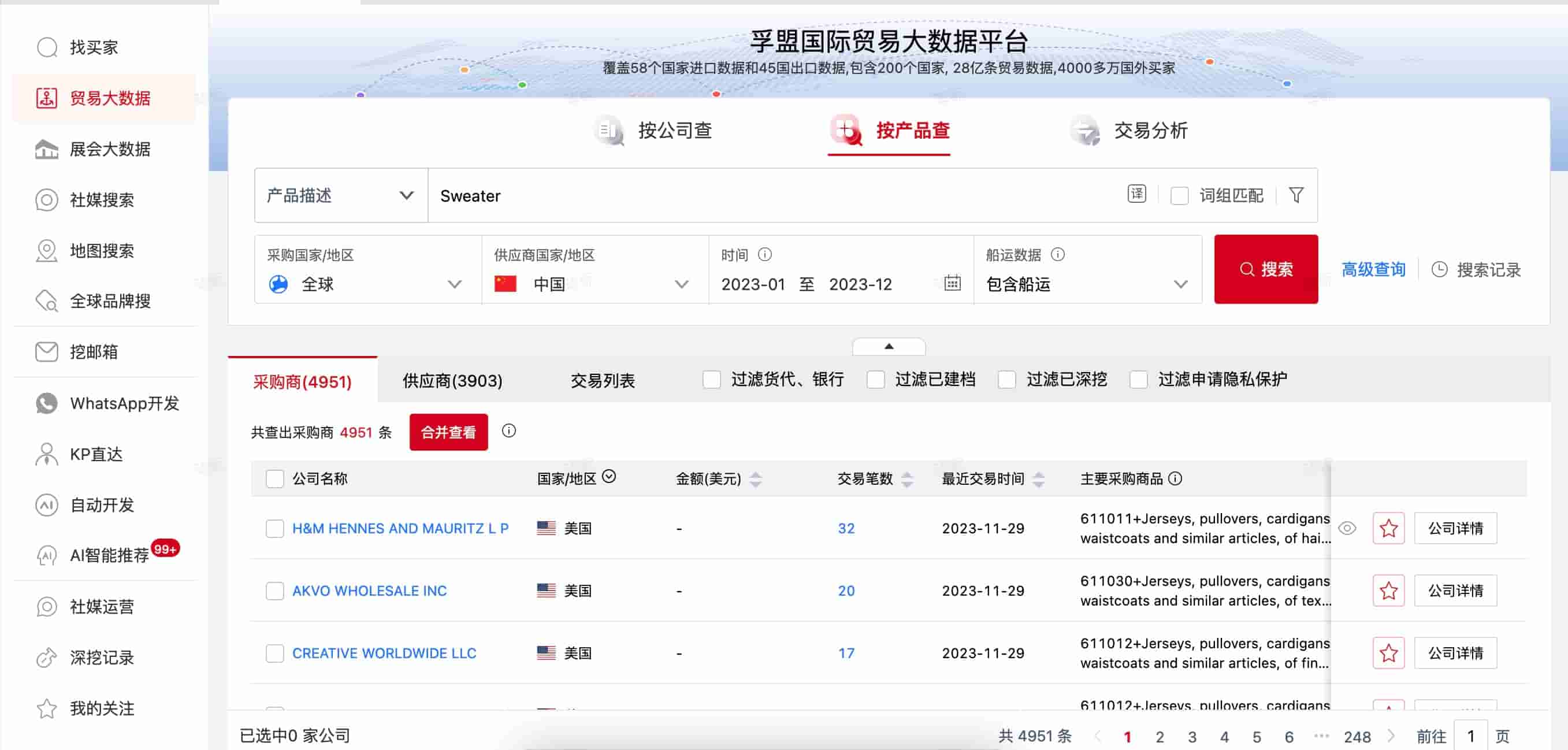Click eye icon in H&M row
The height and width of the screenshot is (750, 1568).
click(1347, 528)
